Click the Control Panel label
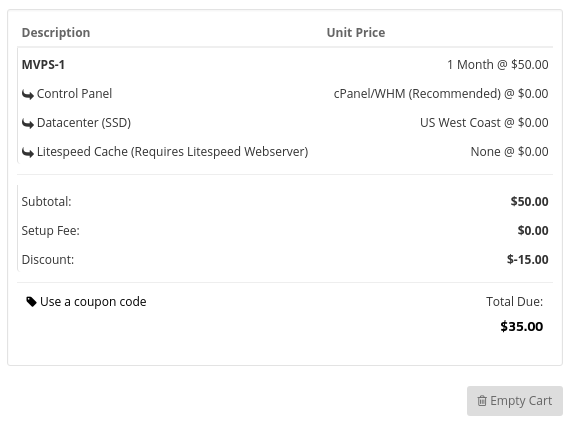 tap(74, 94)
